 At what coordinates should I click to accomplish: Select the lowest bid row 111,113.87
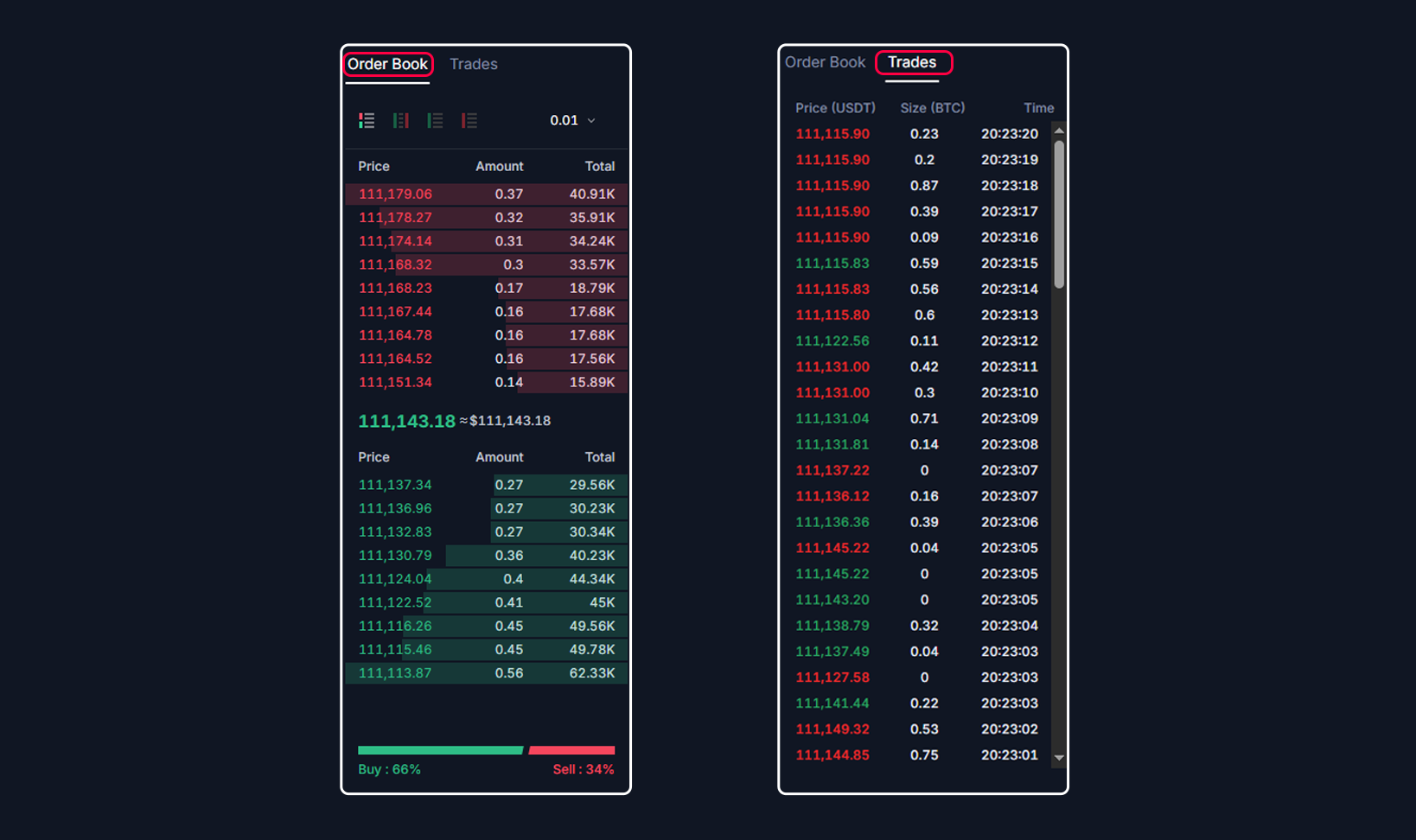tap(487, 673)
